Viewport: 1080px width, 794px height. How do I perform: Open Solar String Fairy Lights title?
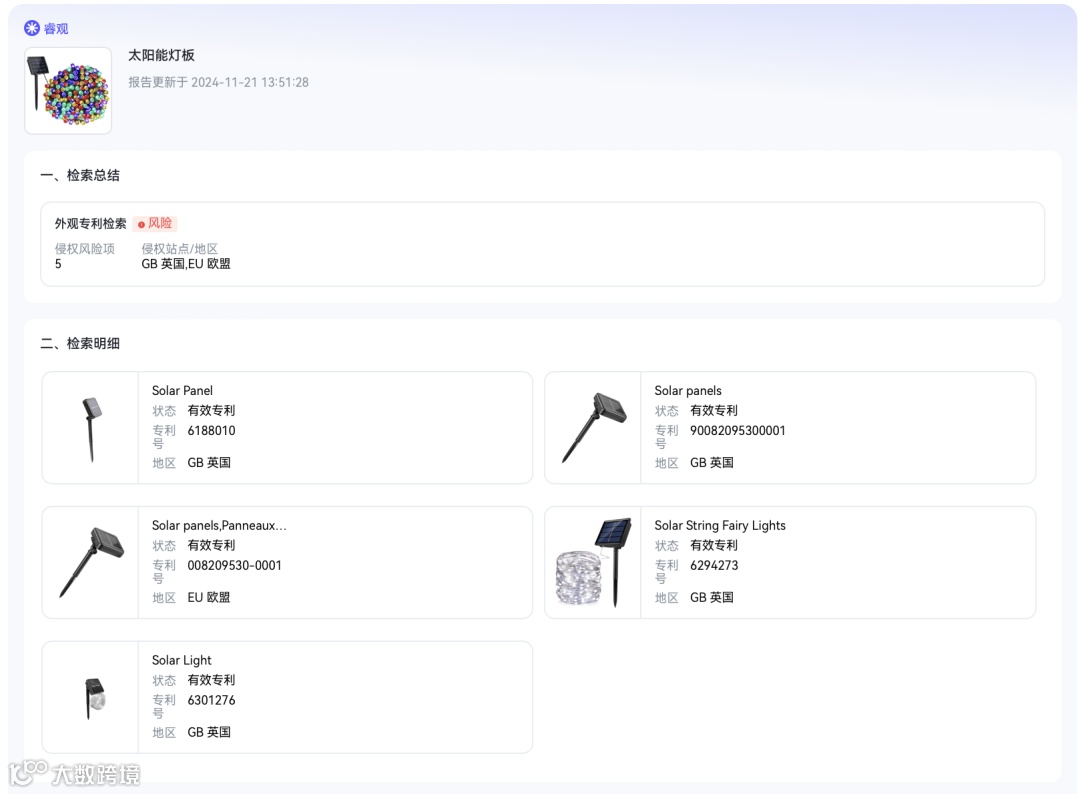point(720,525)
